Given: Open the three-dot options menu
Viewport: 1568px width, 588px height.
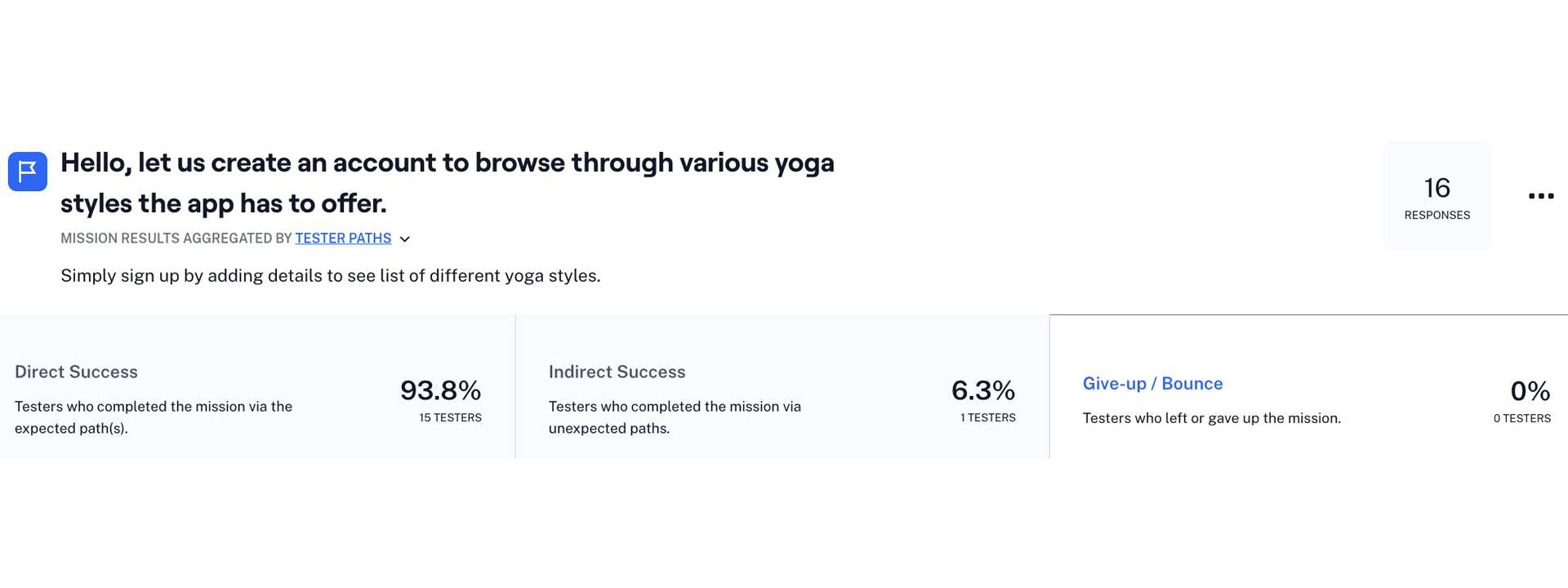Looking at the screenshot, I should click(1540, 195).
